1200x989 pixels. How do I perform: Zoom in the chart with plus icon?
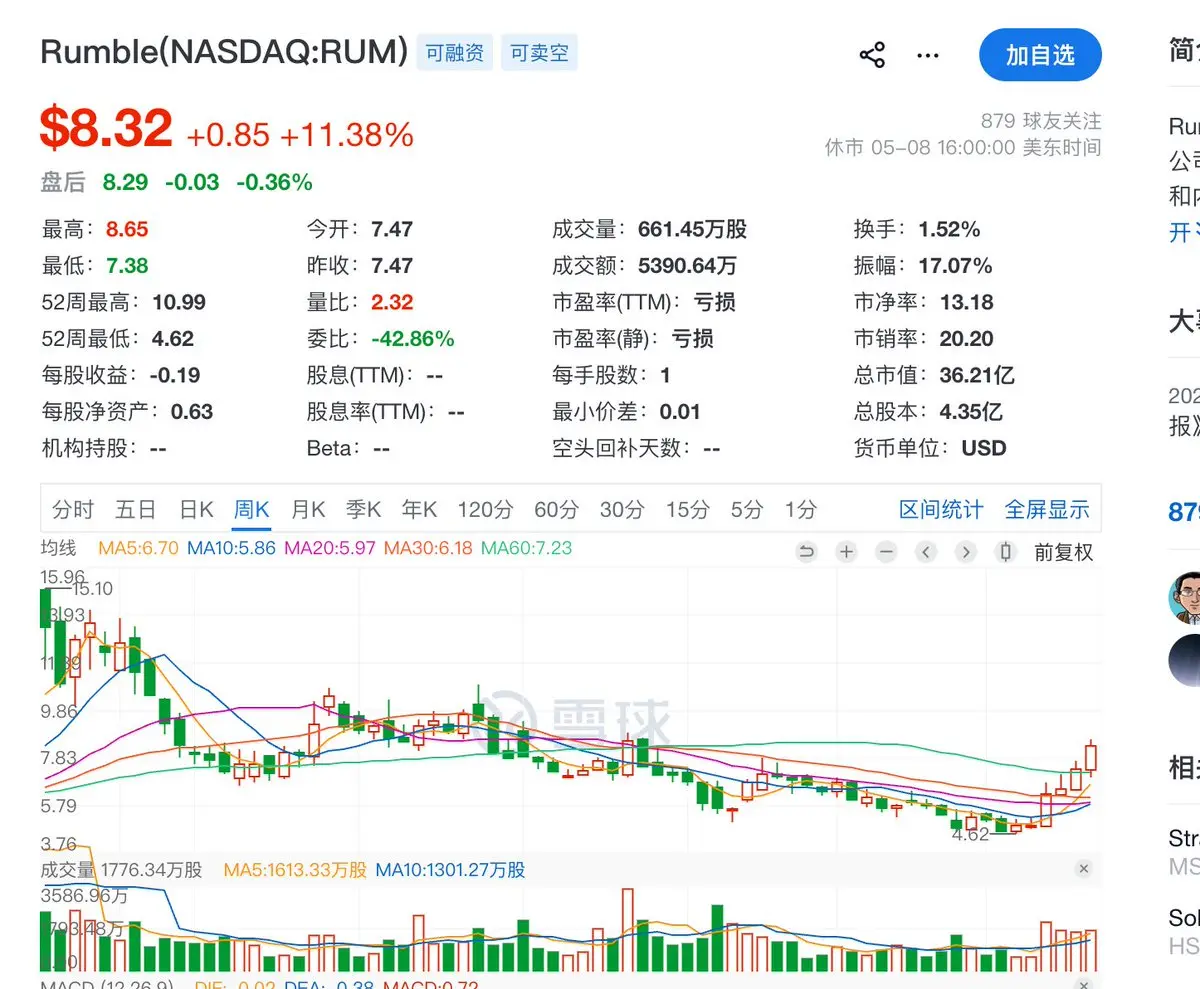coord(846,552)
